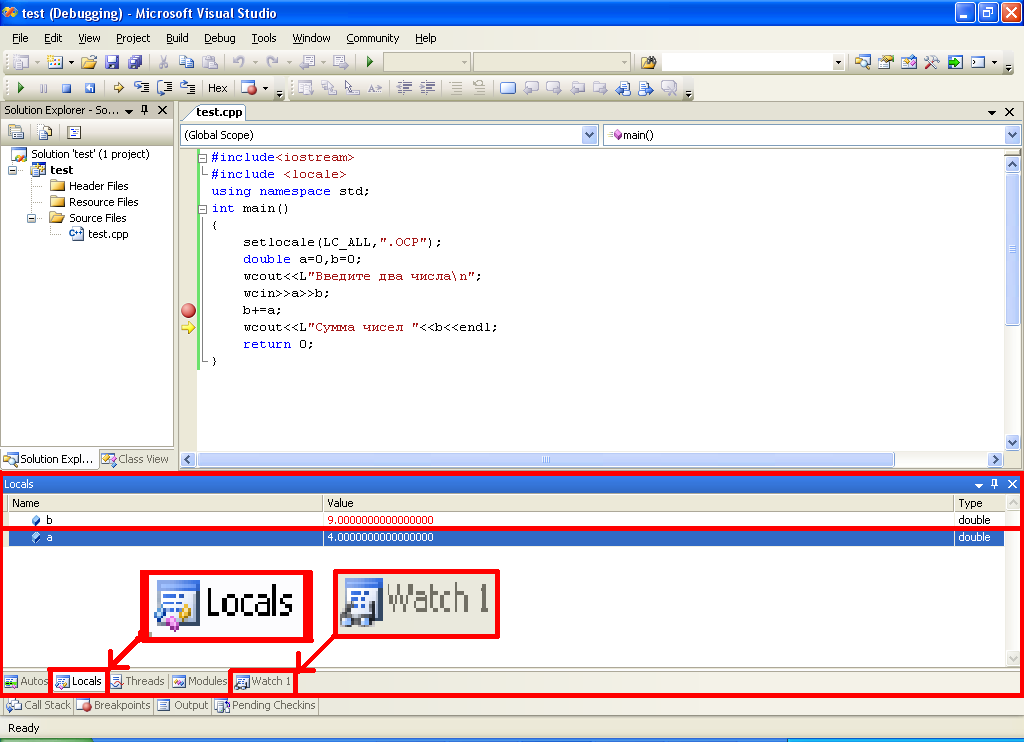This screenshot has height=742, width=1024.
Task: Switch to the Threads tab
Action: (138, 681)
